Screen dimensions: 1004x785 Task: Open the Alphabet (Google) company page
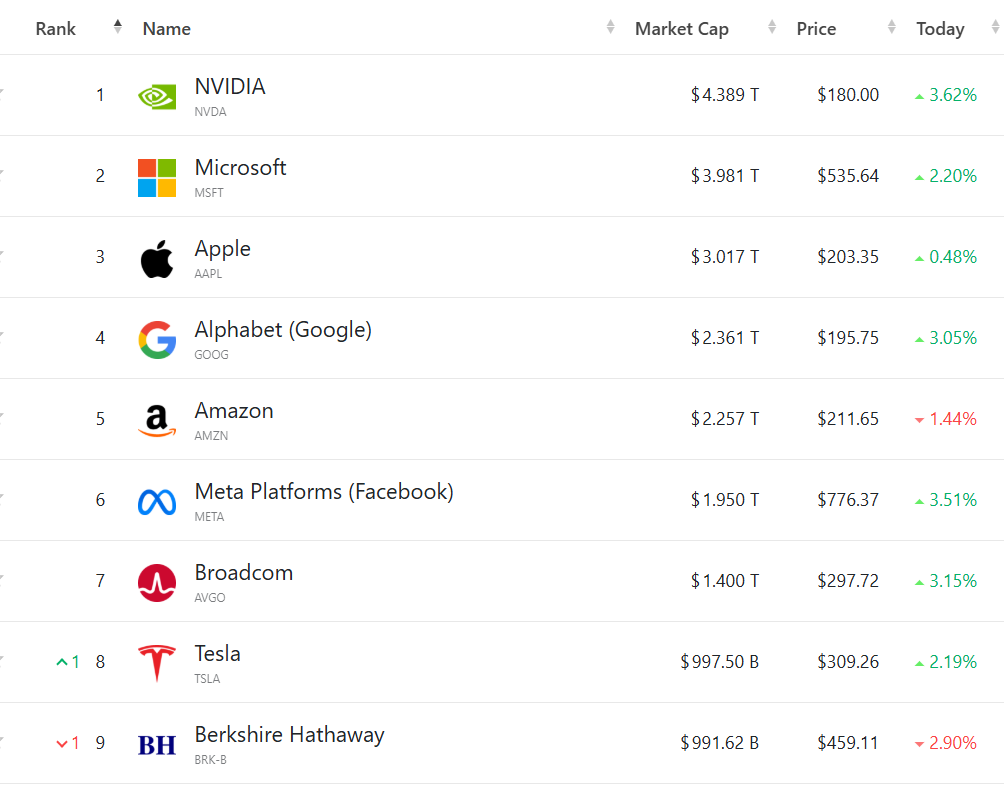coord(283,330)
